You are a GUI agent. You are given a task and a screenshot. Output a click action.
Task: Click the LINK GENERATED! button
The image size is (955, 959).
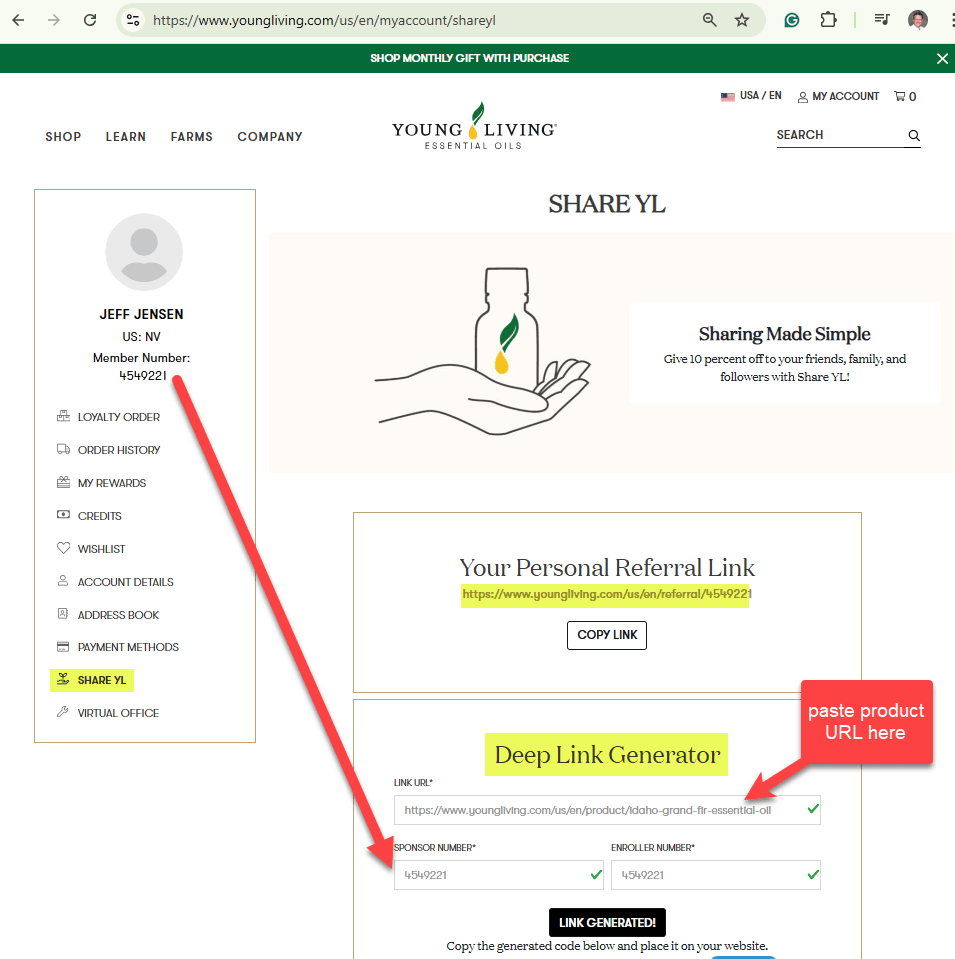click(x=607, y=922)
